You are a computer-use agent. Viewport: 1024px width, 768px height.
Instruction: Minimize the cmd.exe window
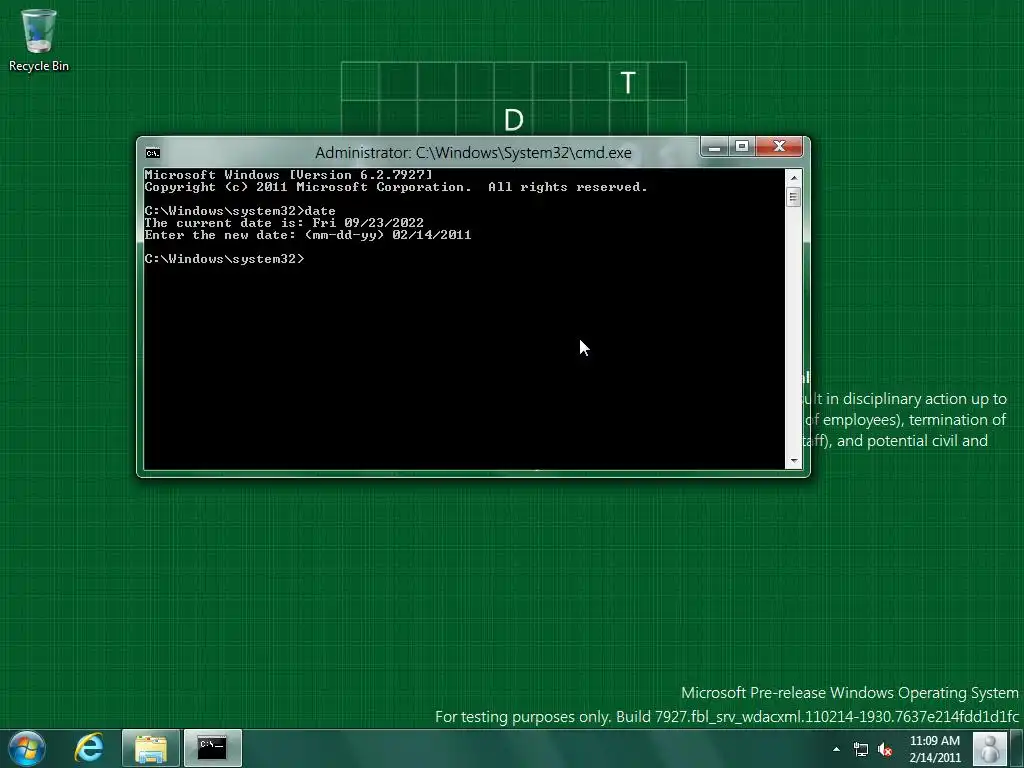click(714, 147)
